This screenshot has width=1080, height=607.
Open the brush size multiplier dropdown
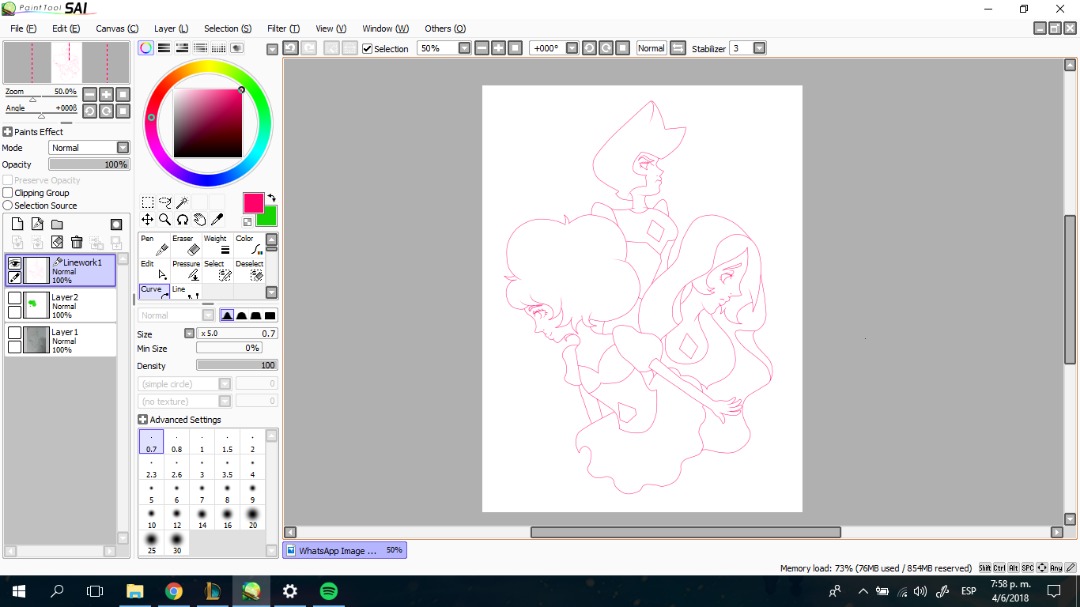(189, 333)
